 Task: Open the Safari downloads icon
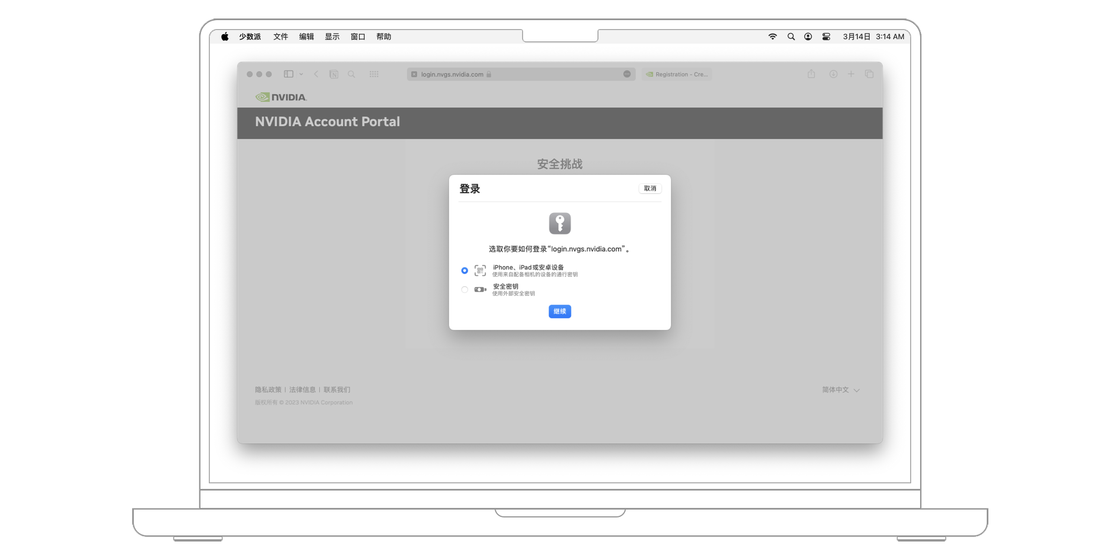pyautogui.click(x=833, y=74)
